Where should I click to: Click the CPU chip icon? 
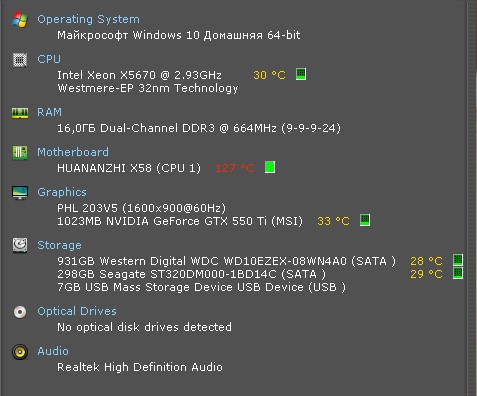click(20, 60)
